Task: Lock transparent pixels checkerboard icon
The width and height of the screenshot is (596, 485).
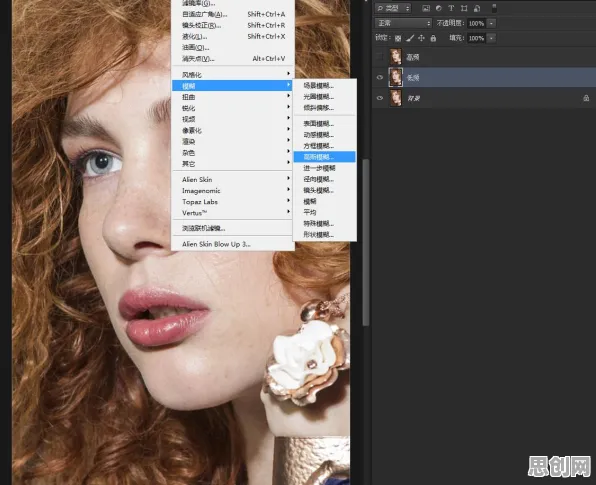Action: pyautogui.click(x=398, y=38)
